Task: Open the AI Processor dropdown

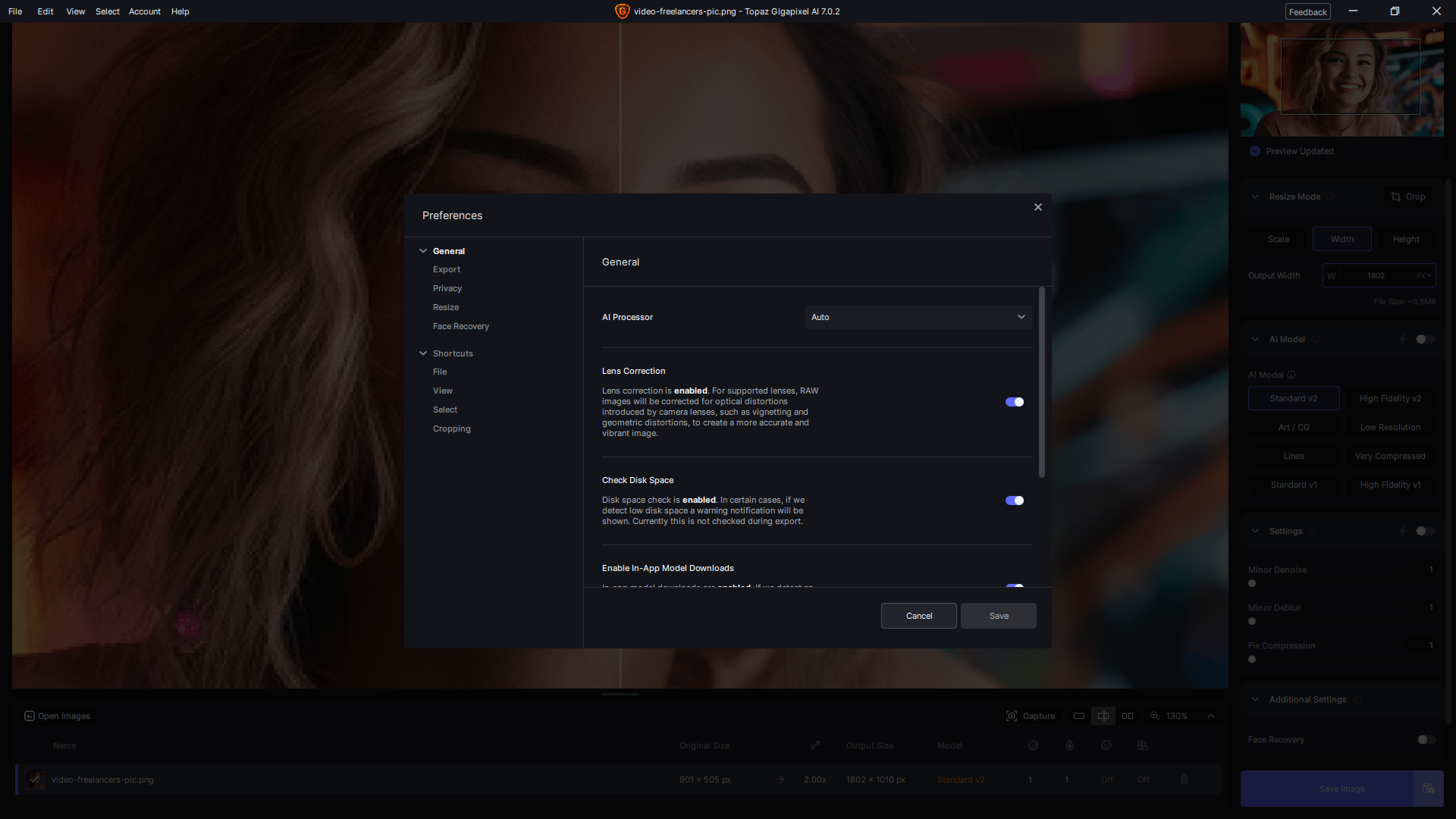Action: pyautogui.click(x=919, y=317)
